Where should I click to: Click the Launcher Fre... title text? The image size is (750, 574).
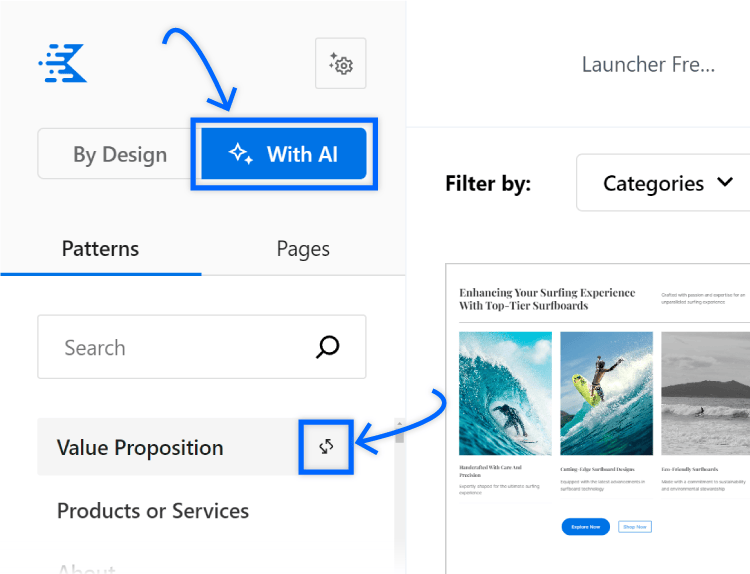tap(648, 65)
